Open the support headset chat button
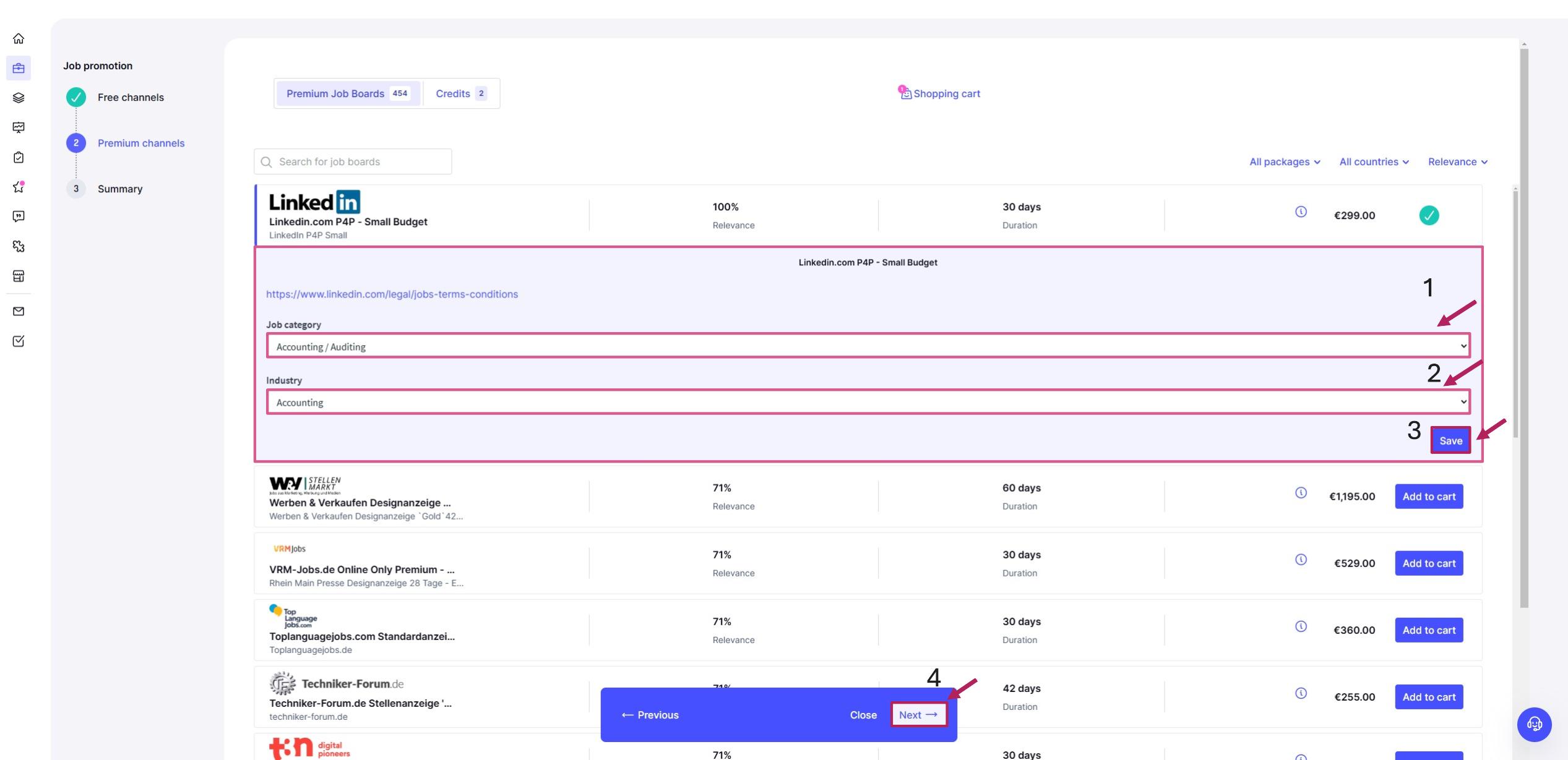This screenshot has height=760, width=1568. click(1534, 724)
